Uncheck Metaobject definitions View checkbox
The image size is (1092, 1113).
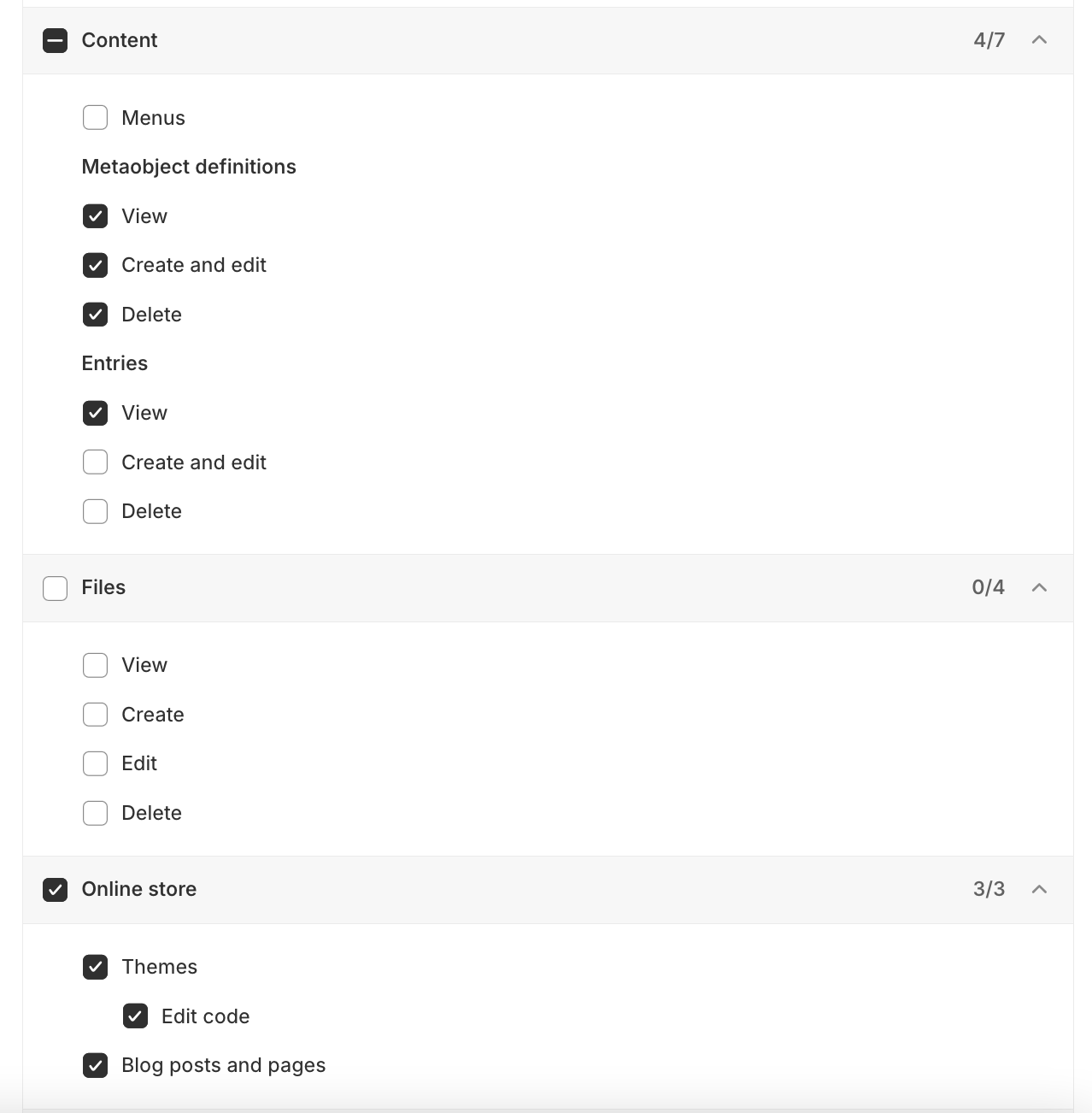click(x=95, y=216)
